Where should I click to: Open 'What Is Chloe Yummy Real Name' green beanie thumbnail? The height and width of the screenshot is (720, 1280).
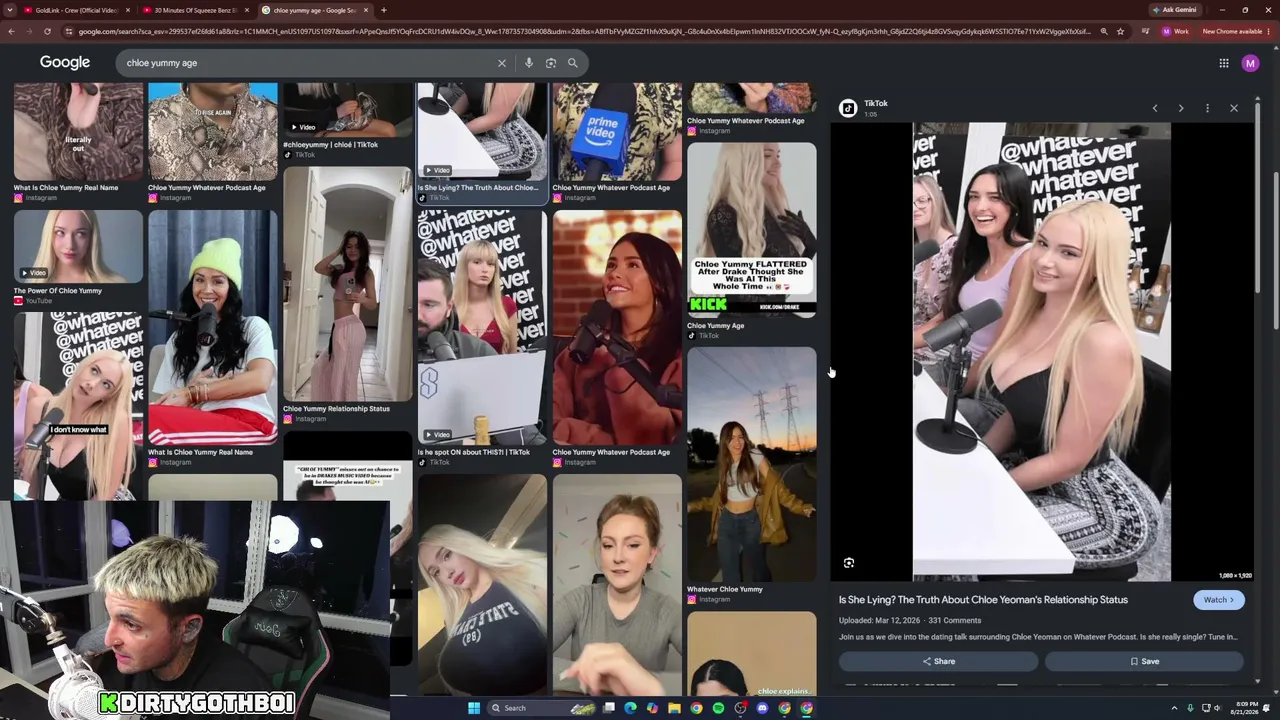(x=213, y=328)
